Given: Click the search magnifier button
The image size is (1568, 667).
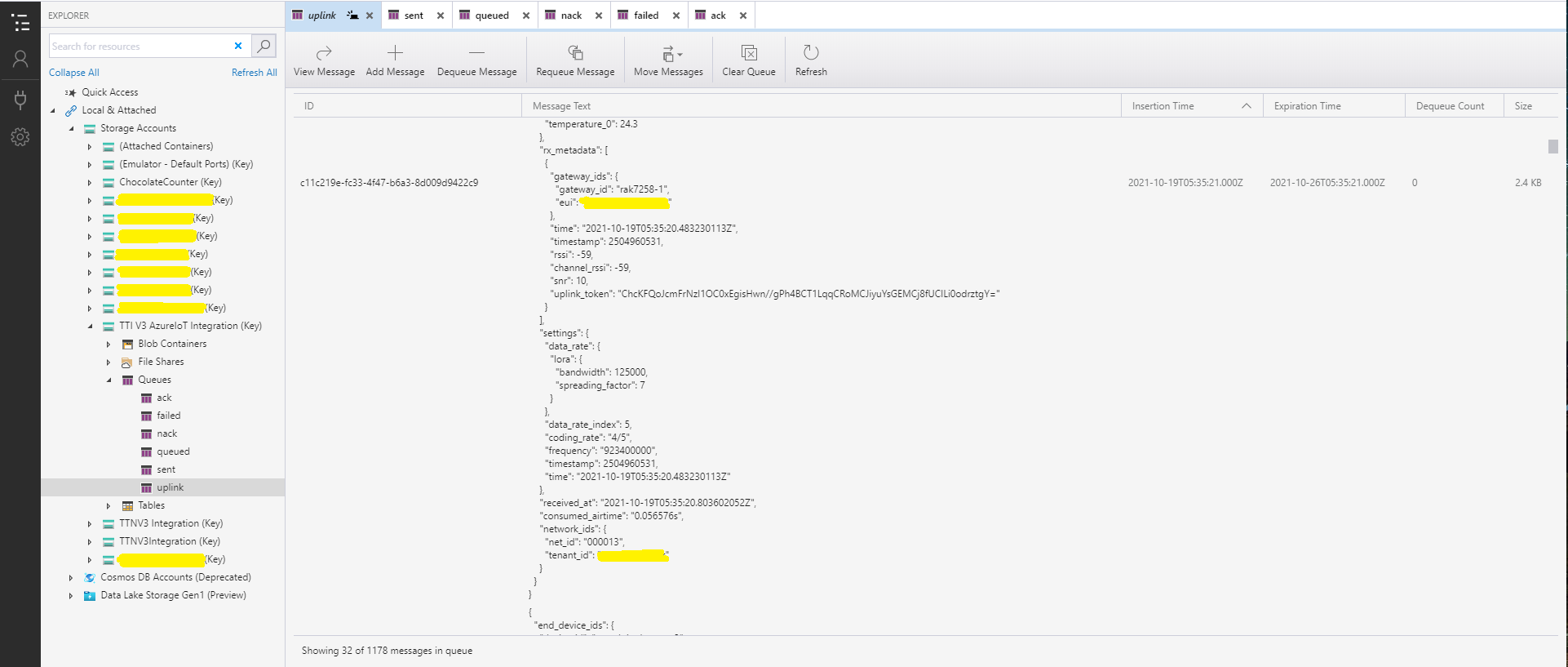Looking at the screenshot, I should coord(264,47).
